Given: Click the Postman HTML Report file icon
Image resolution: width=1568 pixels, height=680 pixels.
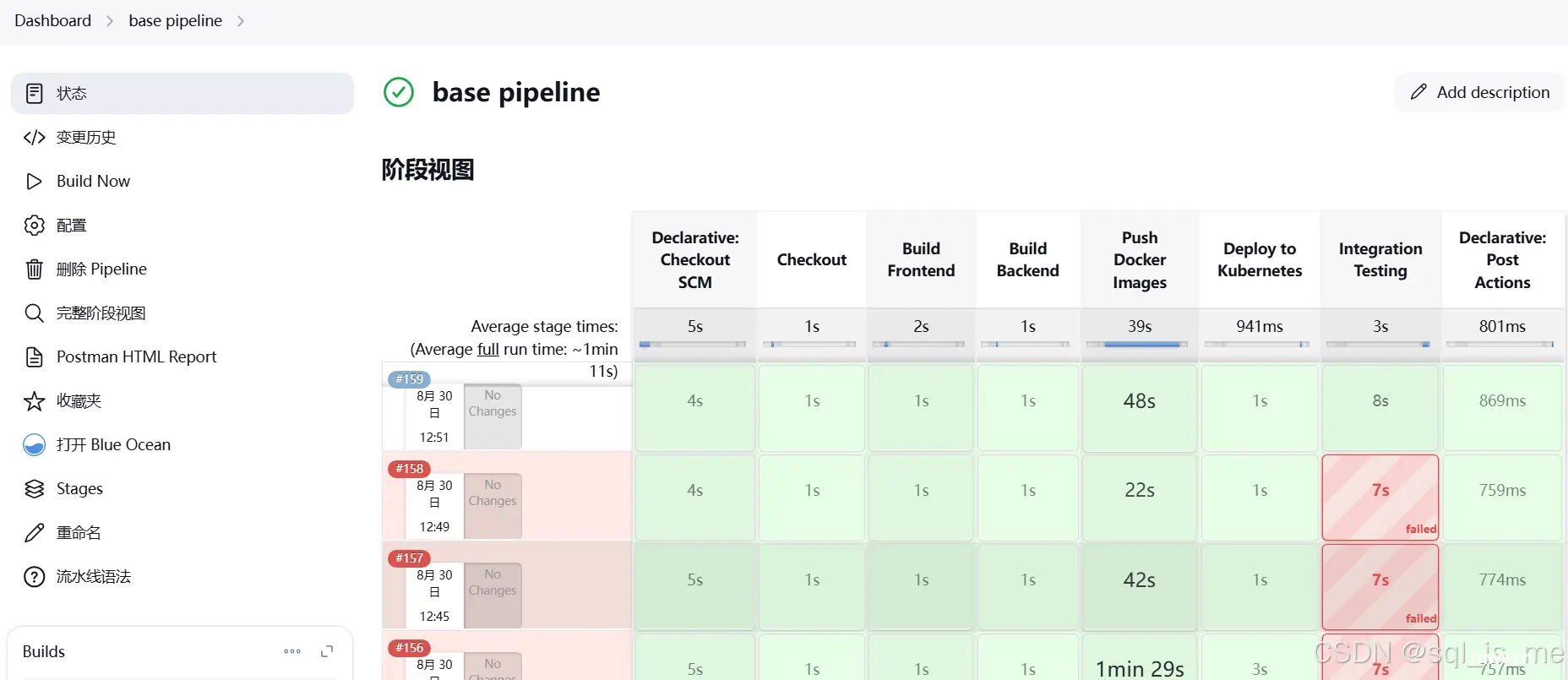Looking at the screenshot, I should coord(34,356).
